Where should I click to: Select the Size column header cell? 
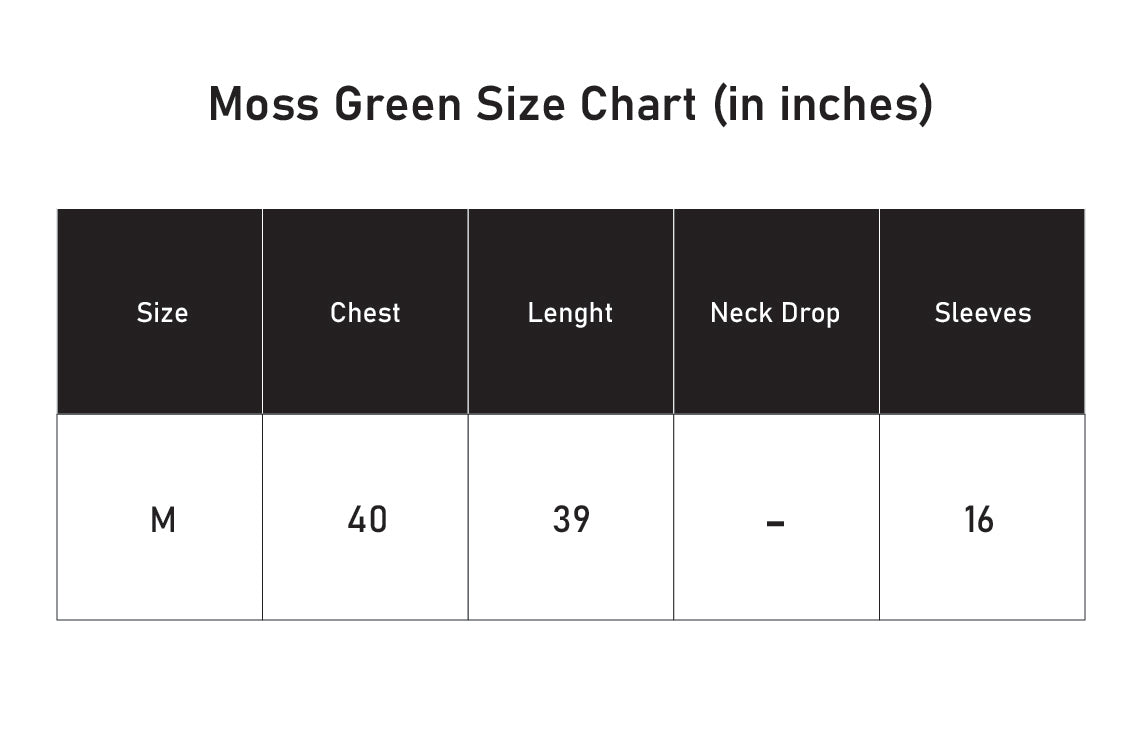162,313
